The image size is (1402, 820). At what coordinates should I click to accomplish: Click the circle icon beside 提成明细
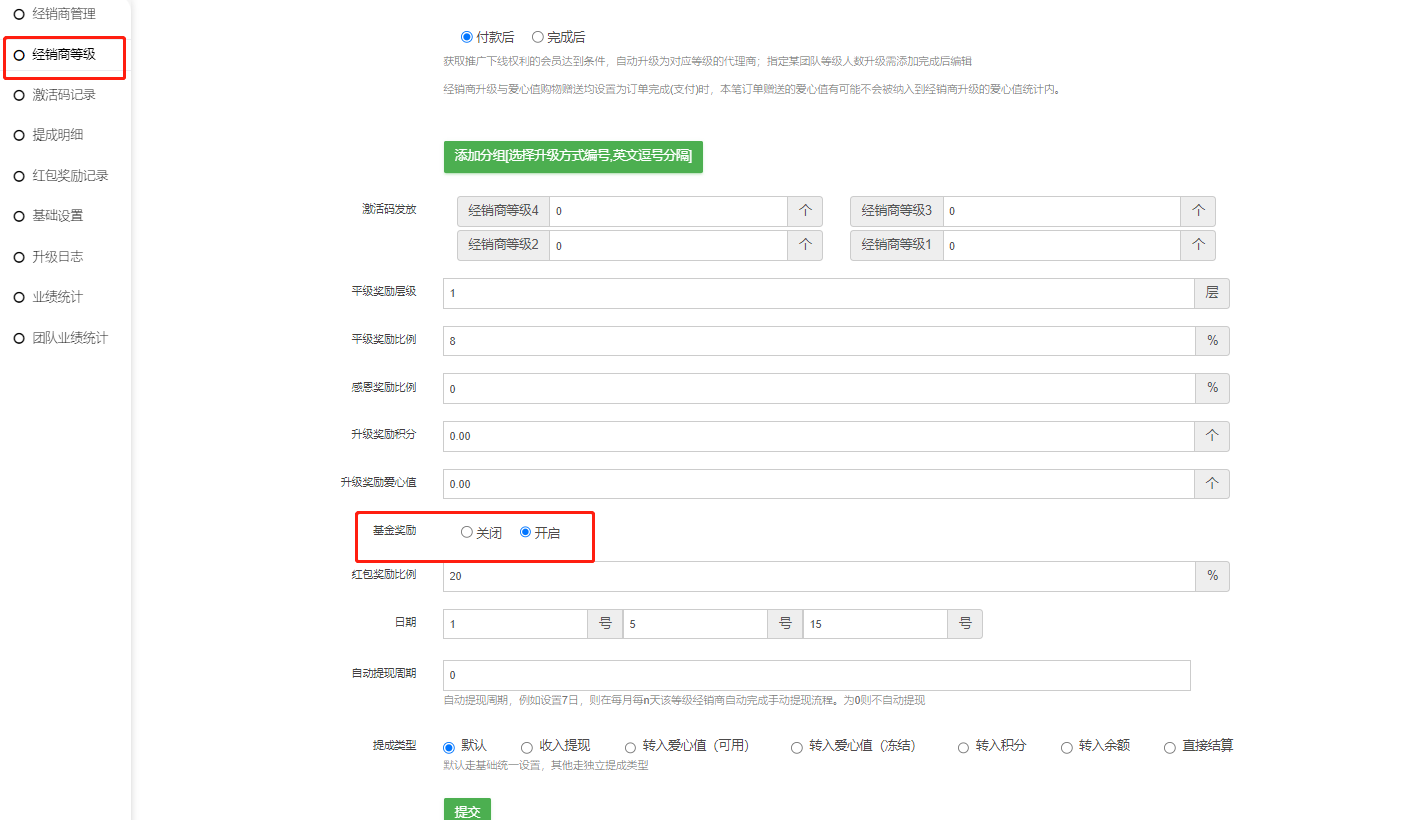coord(19,135)
